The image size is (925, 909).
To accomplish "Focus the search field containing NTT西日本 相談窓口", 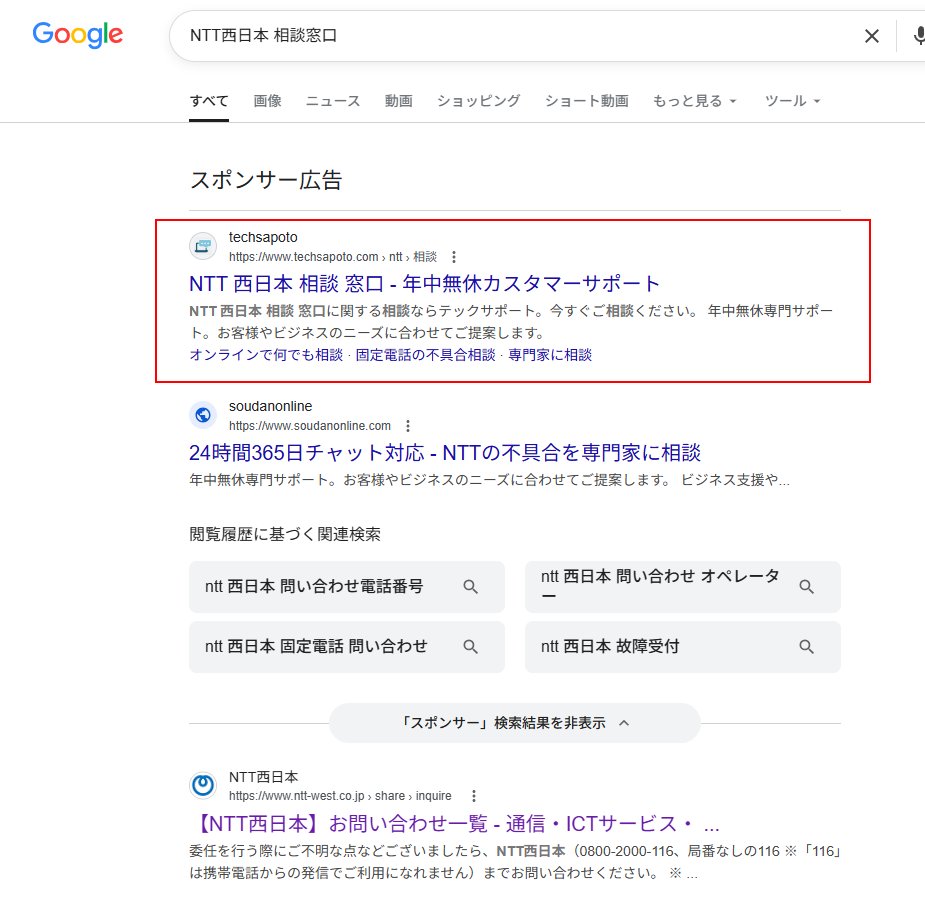I will pyautogui.click(x=519, y=36).
